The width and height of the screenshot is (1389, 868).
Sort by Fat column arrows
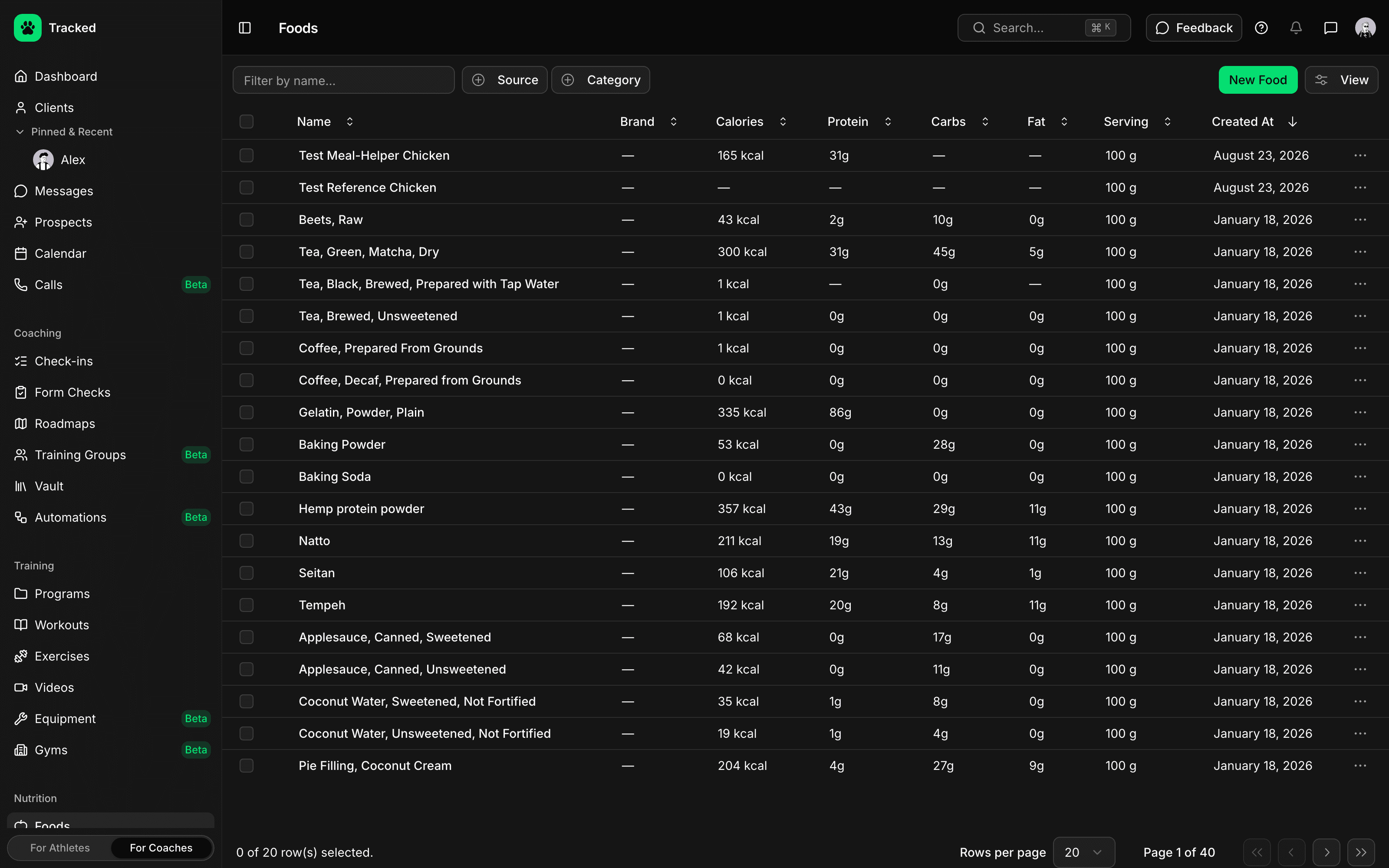pyautogui.click(x=1064, y=122)
